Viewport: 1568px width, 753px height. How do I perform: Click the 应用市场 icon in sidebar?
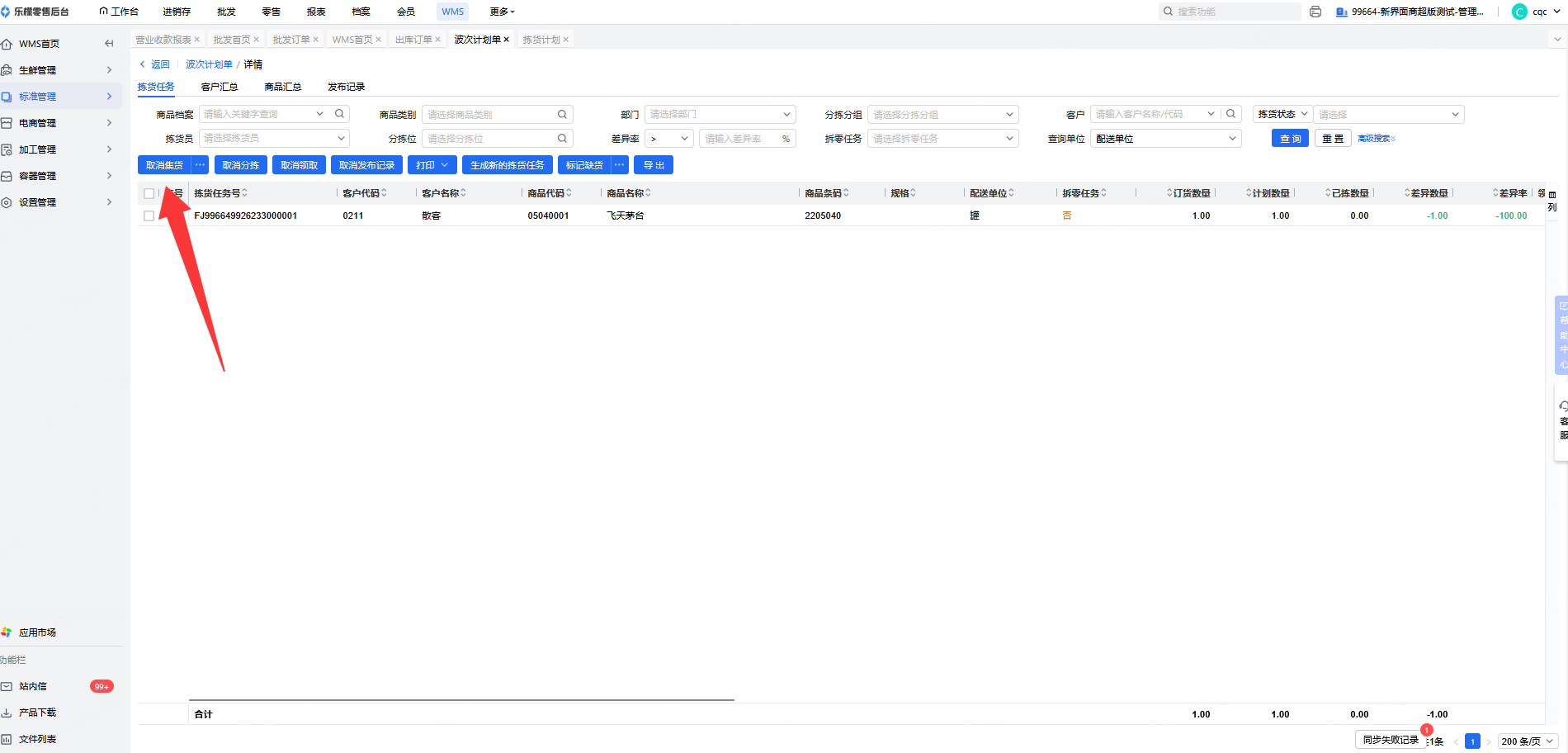coord(7,632)
